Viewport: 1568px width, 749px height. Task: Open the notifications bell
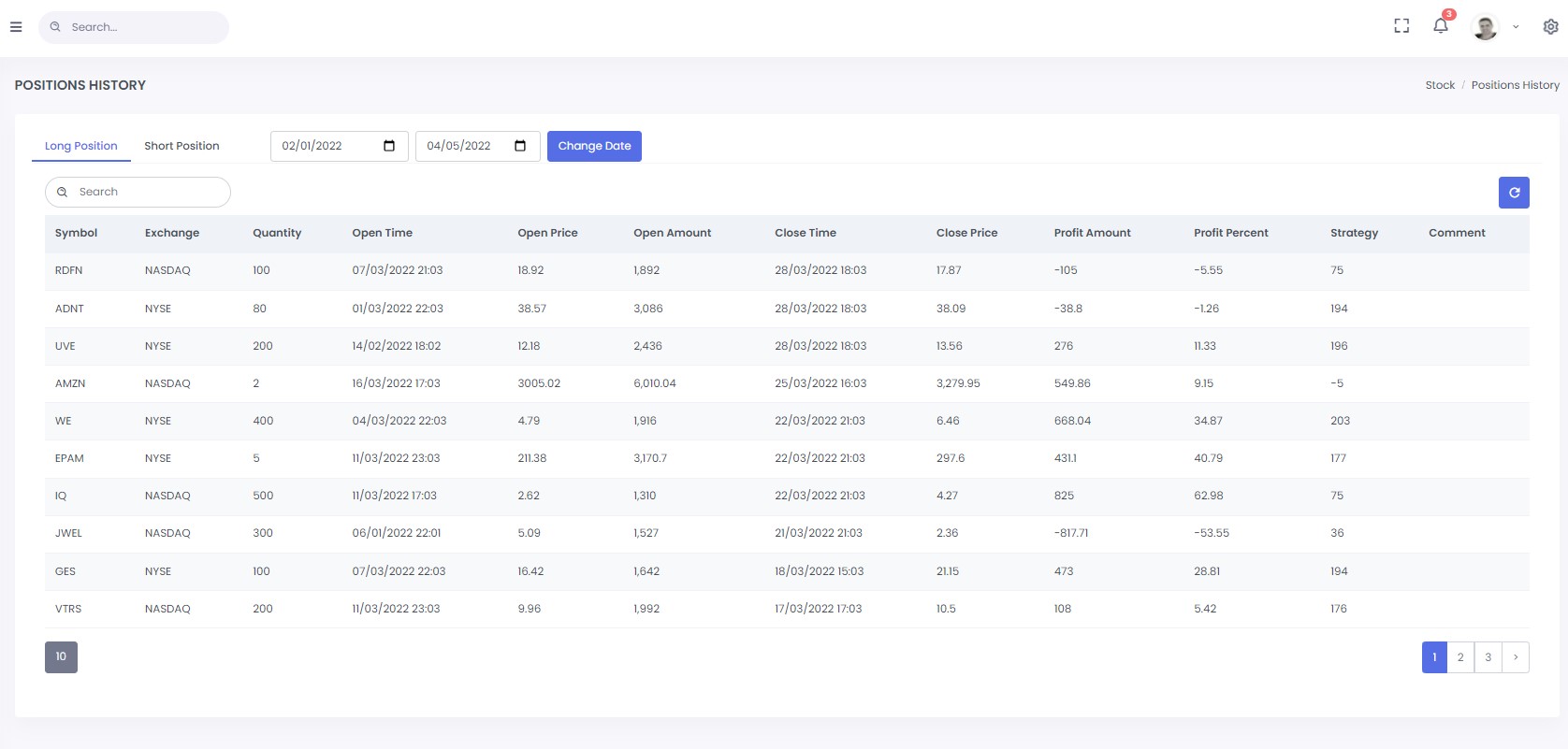point(1440,26)
